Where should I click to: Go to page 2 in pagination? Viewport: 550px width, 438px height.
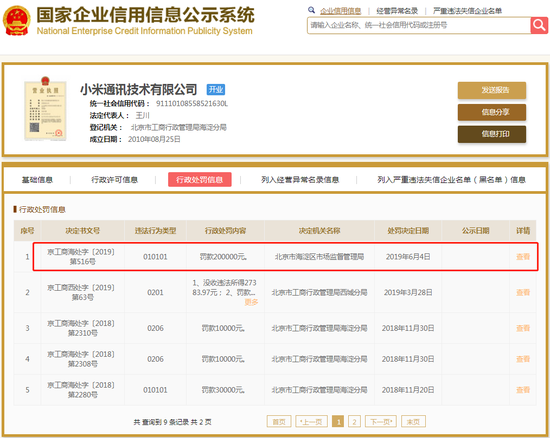[x=354, y=422]
